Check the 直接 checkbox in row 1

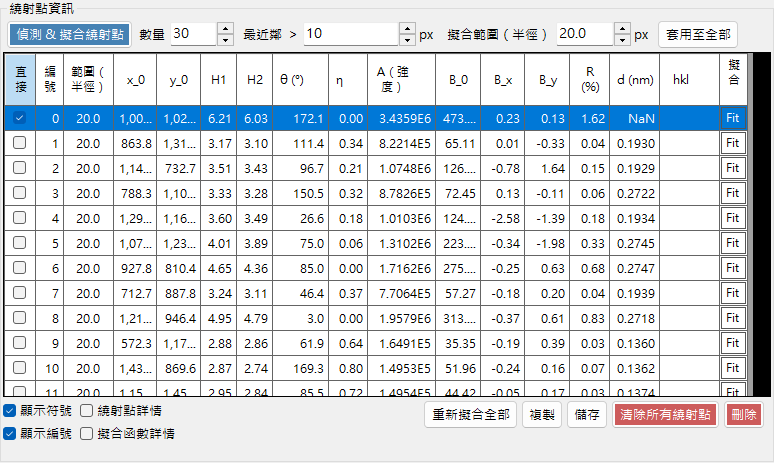(19, 143)
